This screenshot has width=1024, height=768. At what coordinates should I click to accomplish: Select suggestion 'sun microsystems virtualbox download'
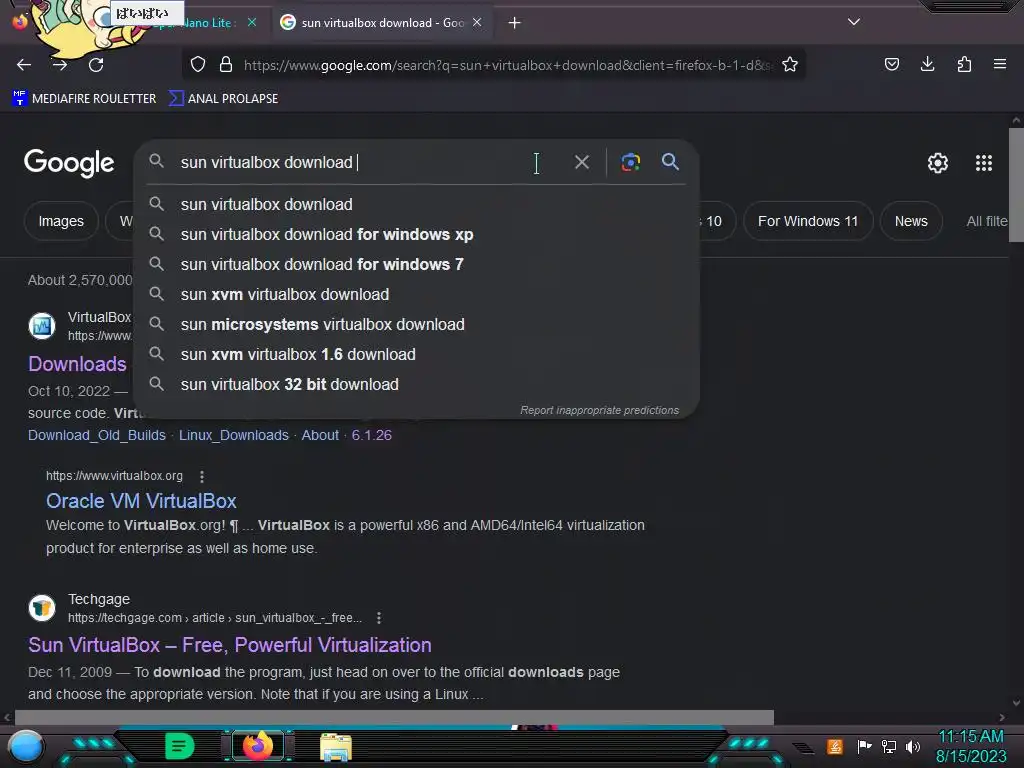(416, 325)
